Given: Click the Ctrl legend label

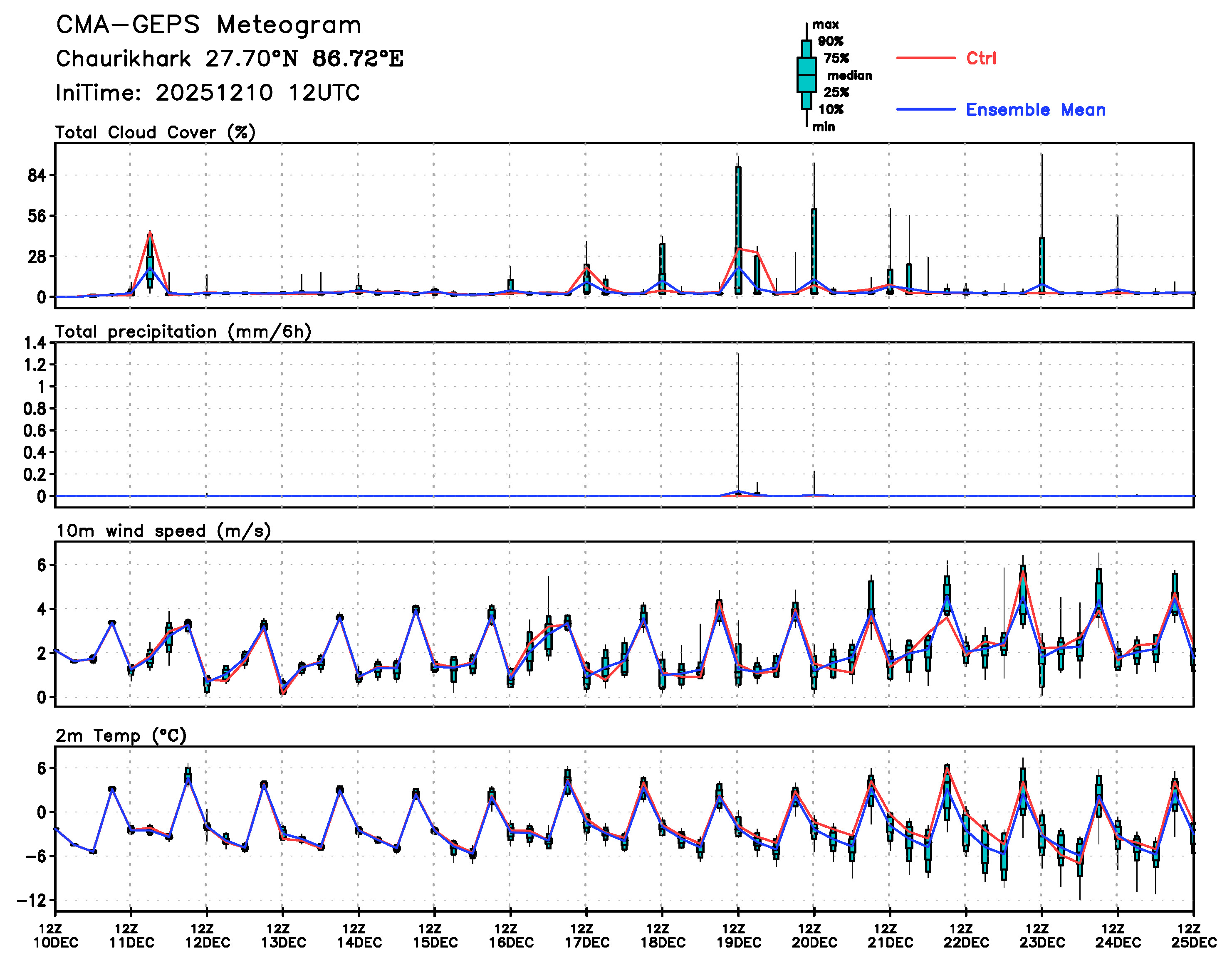Looking at the screenshot, I should [980, 58].
